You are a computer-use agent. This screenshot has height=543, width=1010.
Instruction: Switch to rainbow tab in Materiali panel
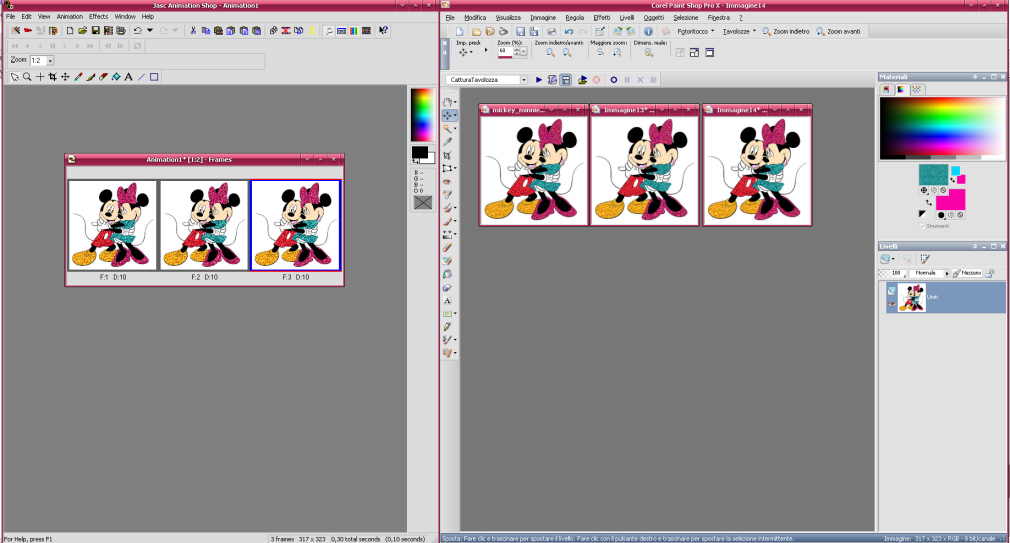pos(900,90)
